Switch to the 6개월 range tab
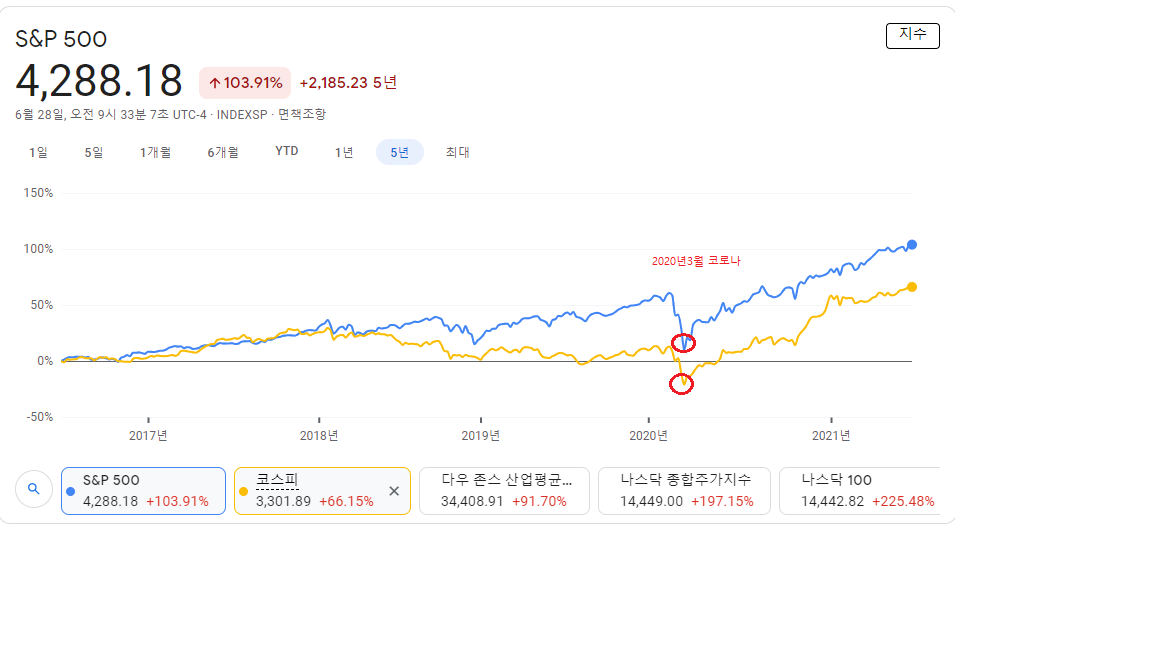 [x=223, y=152]
